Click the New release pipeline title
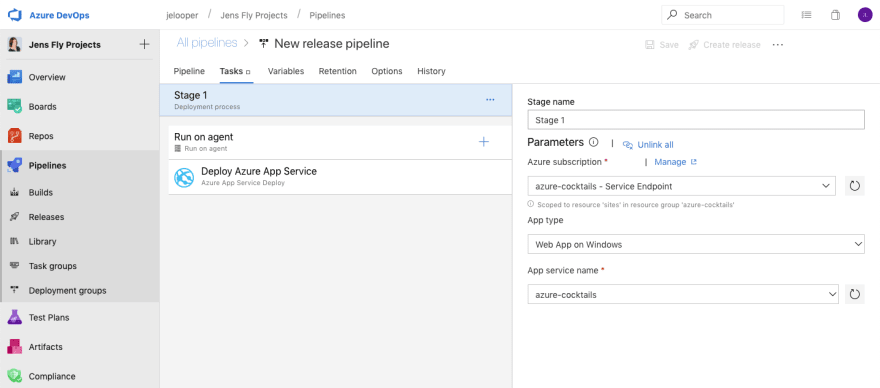 [x=332, y=44]
